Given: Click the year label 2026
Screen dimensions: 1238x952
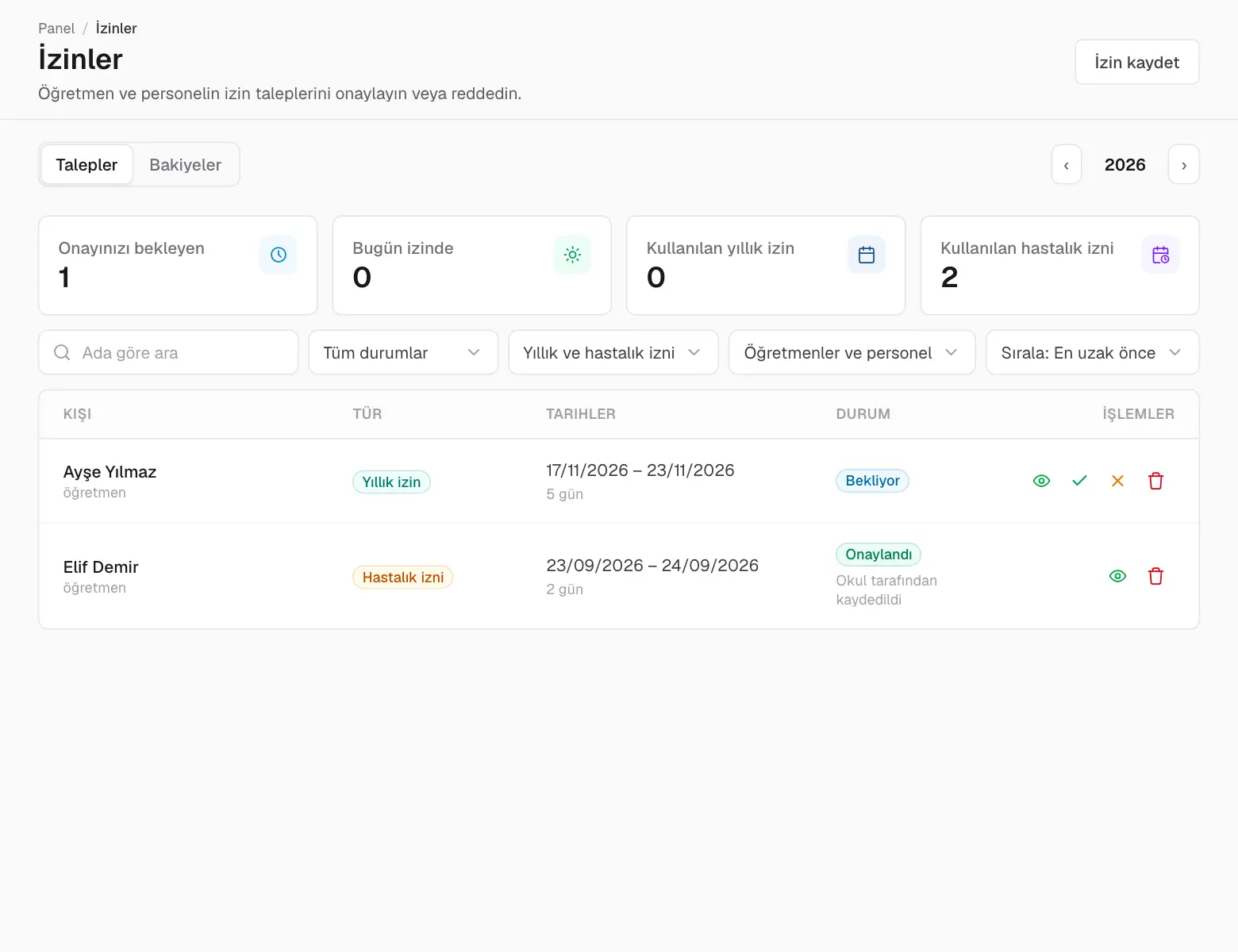Looking at the screenshot, I should (x=1125, y=165).
